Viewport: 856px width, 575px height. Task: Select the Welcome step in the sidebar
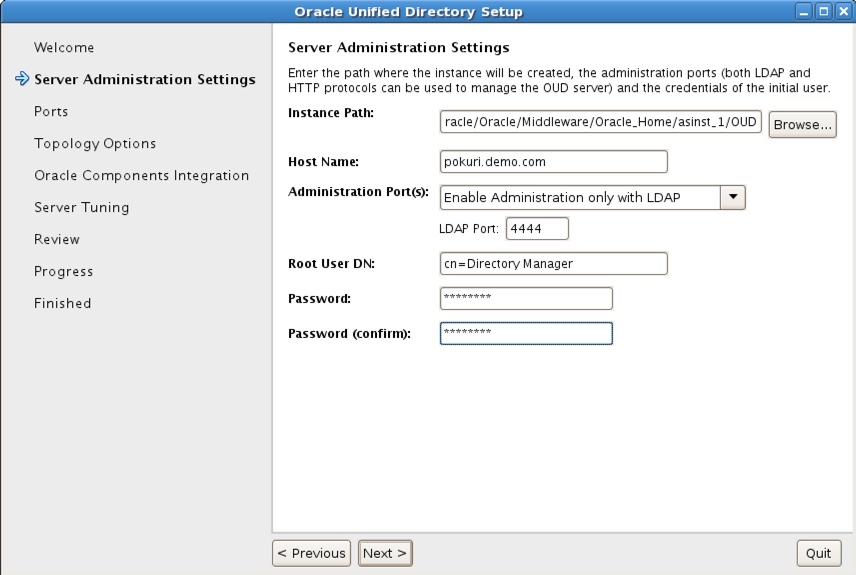pyautogui.click(x=64, y=48)
